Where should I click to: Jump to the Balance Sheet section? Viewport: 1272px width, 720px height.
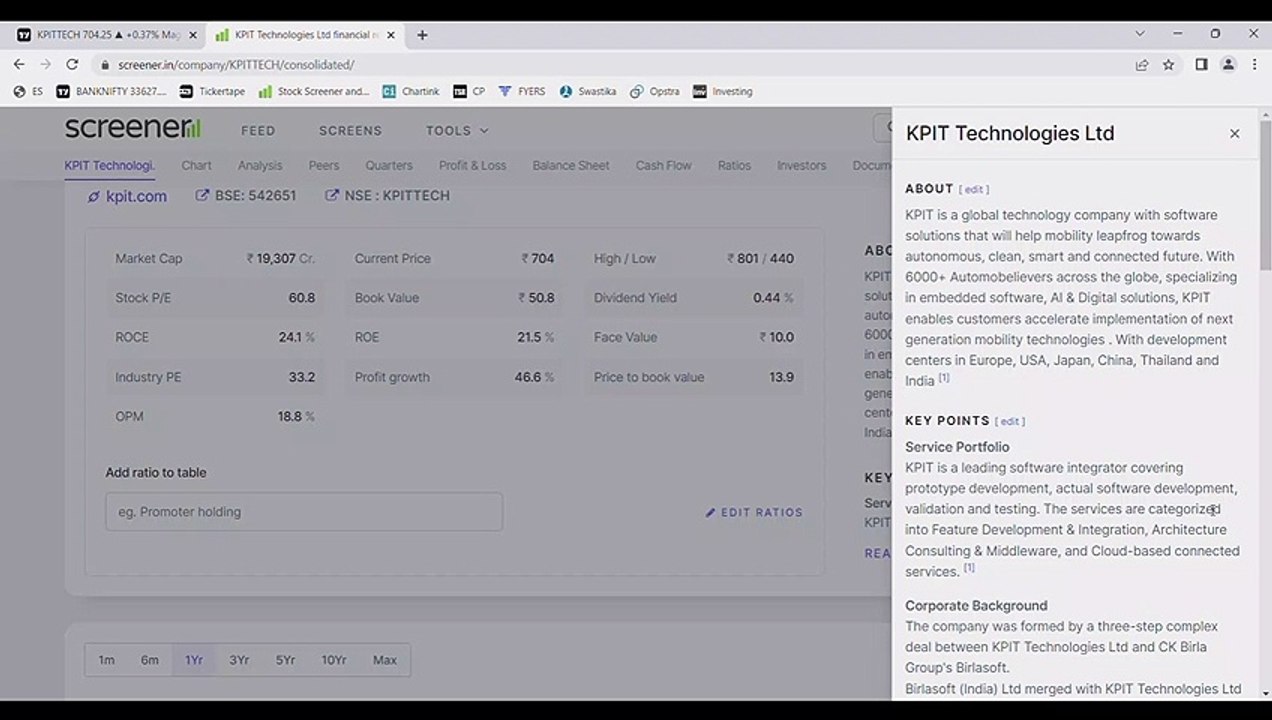(x=571, y=166)
